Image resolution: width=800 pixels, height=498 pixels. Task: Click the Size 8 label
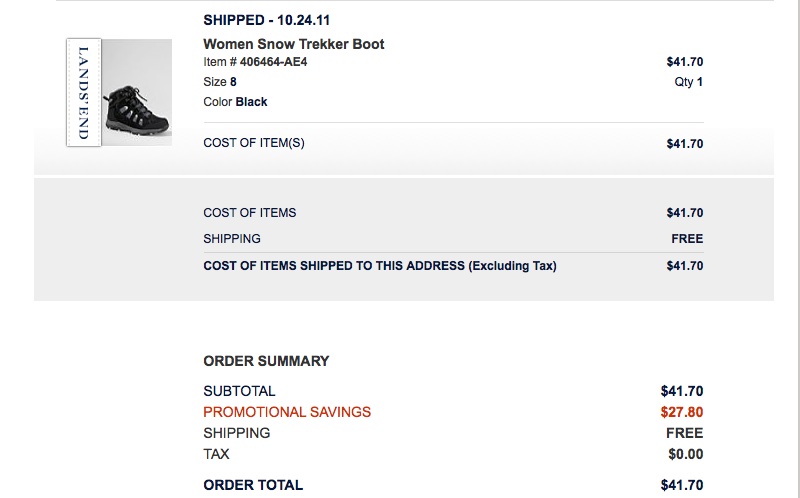point(220,82)
